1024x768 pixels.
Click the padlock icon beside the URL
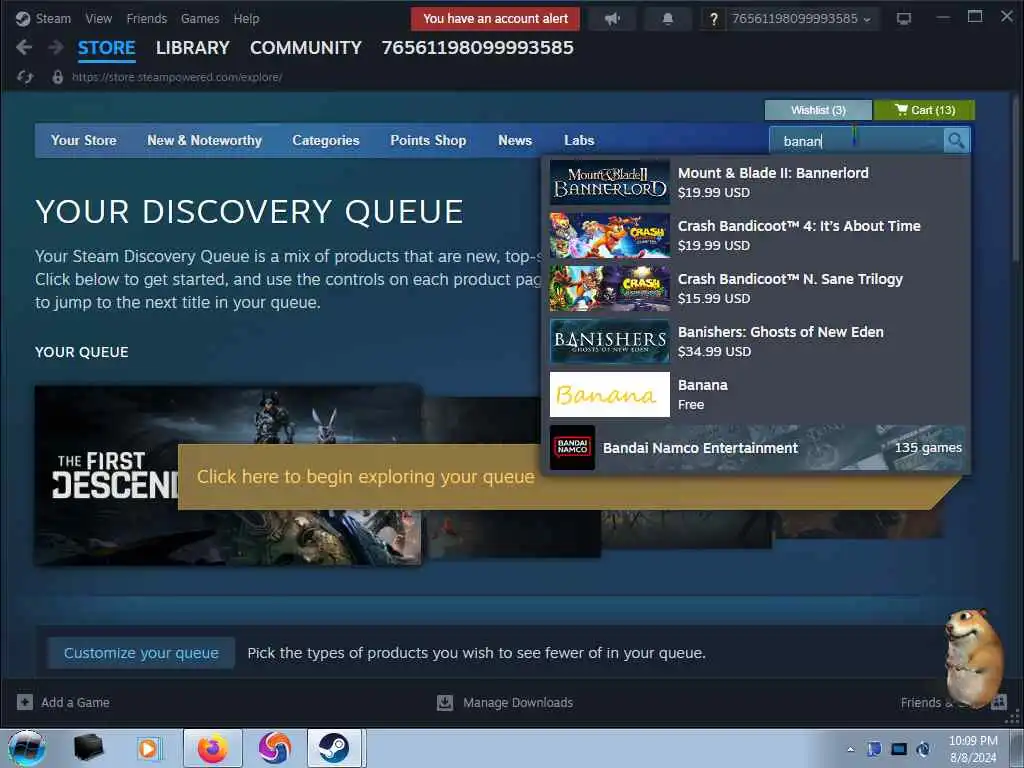[x=57, y=77]
